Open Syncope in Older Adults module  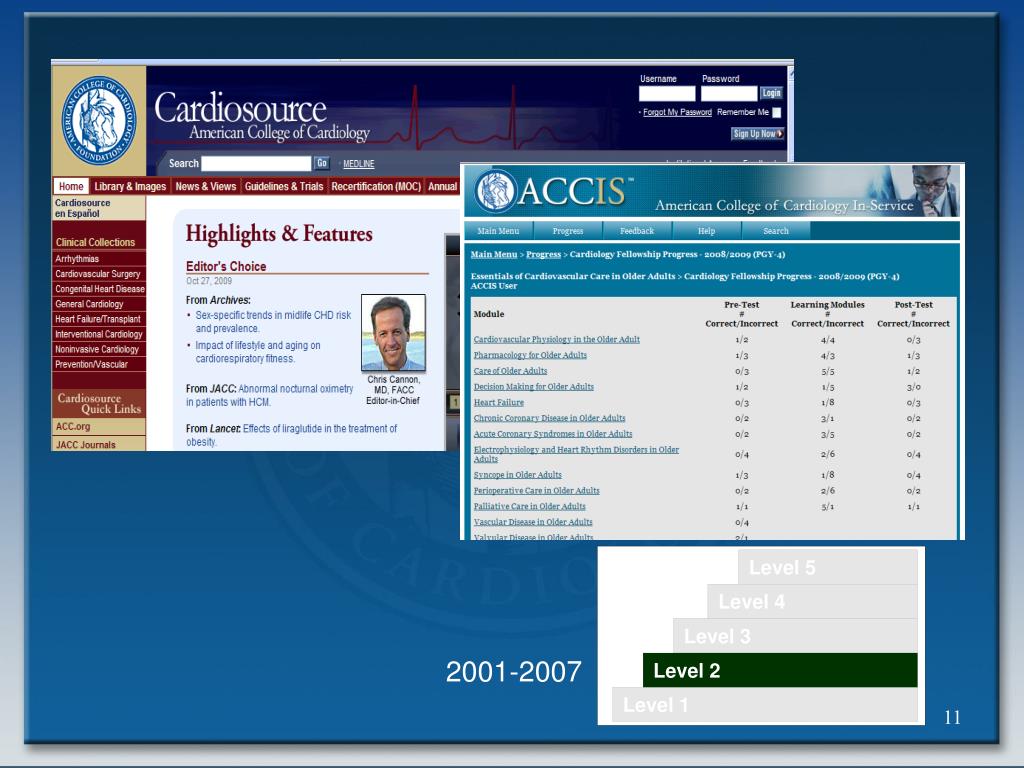click(x=517, y=475)
